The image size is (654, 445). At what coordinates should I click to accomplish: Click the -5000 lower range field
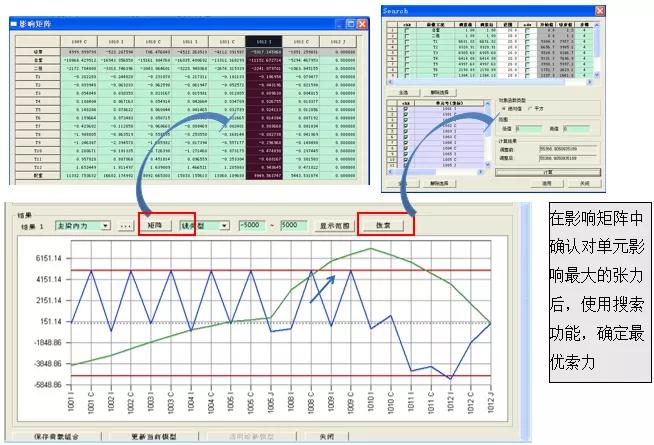pyautogui.click(x=252, y=225)
